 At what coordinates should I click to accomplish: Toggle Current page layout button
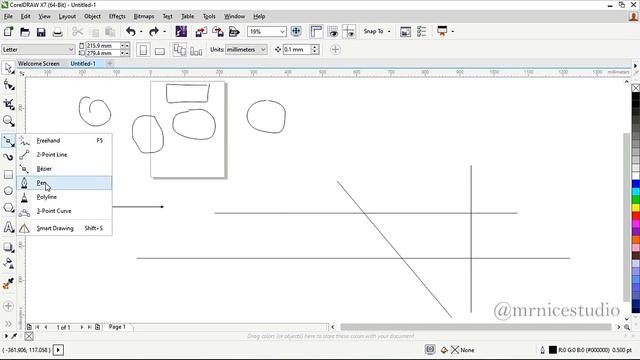click(x=196, y=51)
